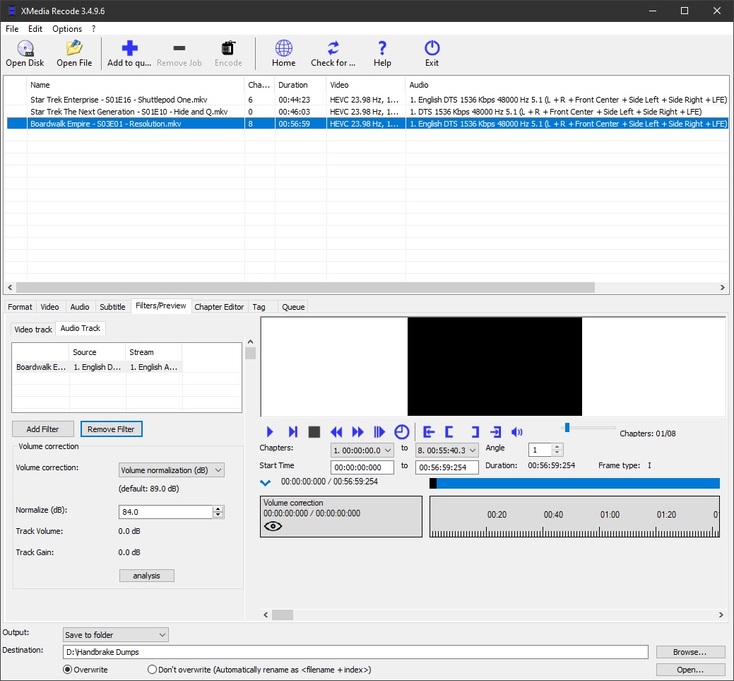Open the Help question mark icon

(382, 48)
